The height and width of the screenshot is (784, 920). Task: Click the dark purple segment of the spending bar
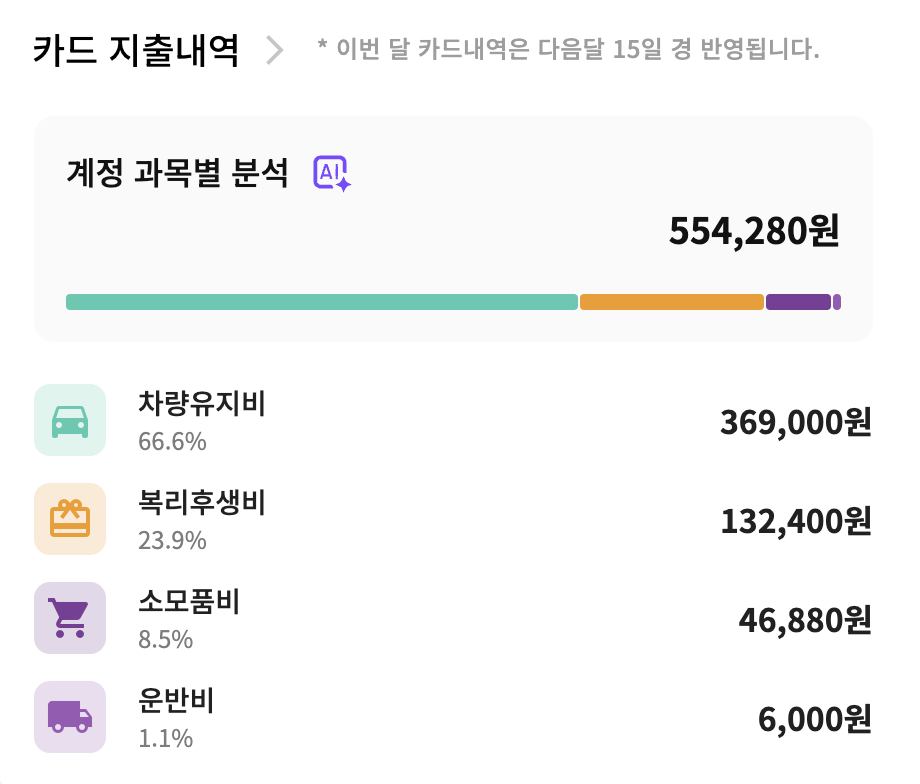coord(798,302)
